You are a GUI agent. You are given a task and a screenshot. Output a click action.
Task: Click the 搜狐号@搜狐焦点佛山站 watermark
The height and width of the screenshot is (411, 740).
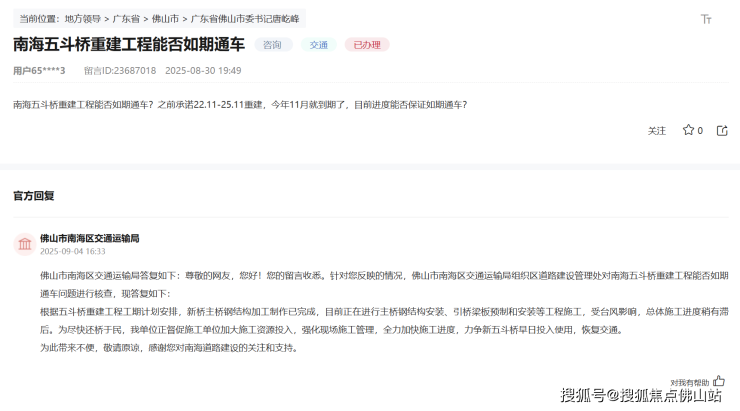click(x=640, y=395)
